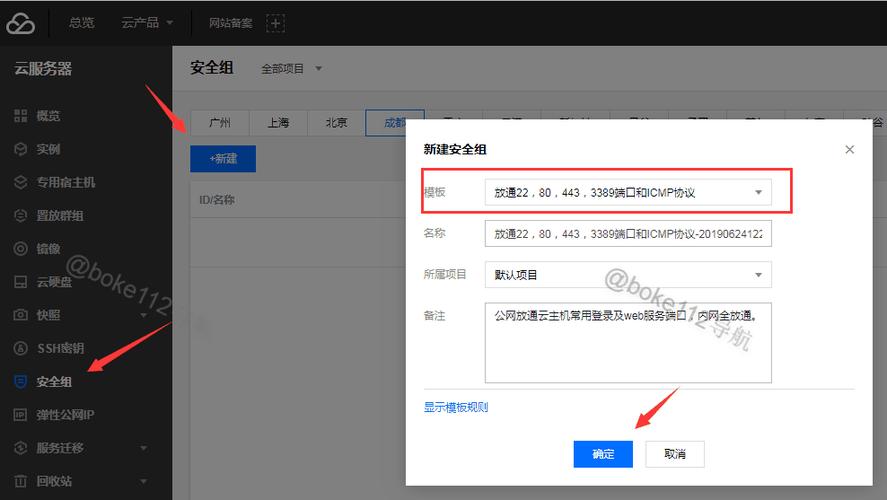Open 专用宿主机 in the sidebar
The width and height of the screenshot is (887, 500).
pyautogui.click(x=66, y=182)
